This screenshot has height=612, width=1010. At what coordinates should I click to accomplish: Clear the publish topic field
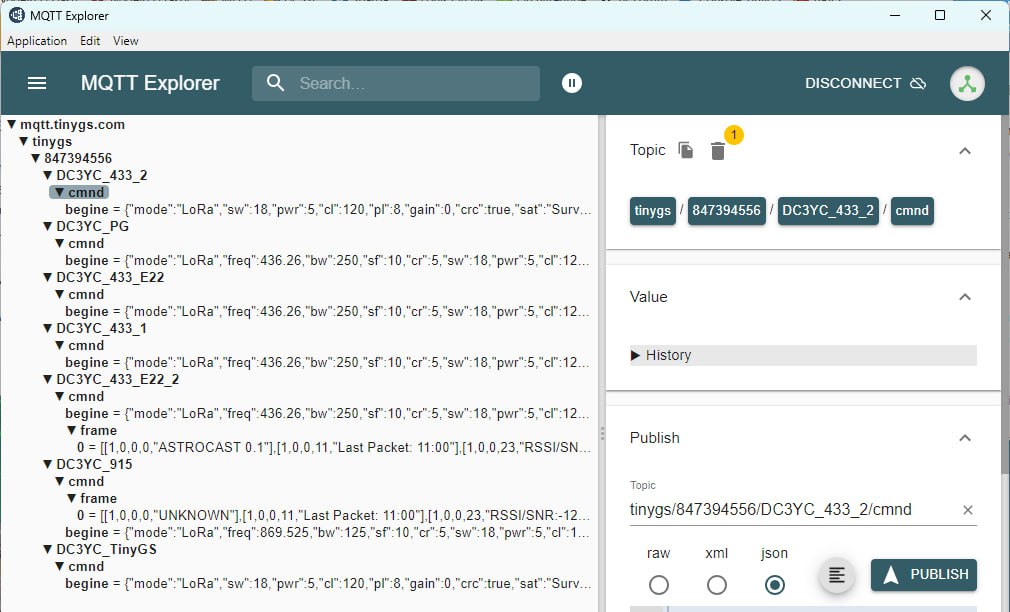click(967, 510)
